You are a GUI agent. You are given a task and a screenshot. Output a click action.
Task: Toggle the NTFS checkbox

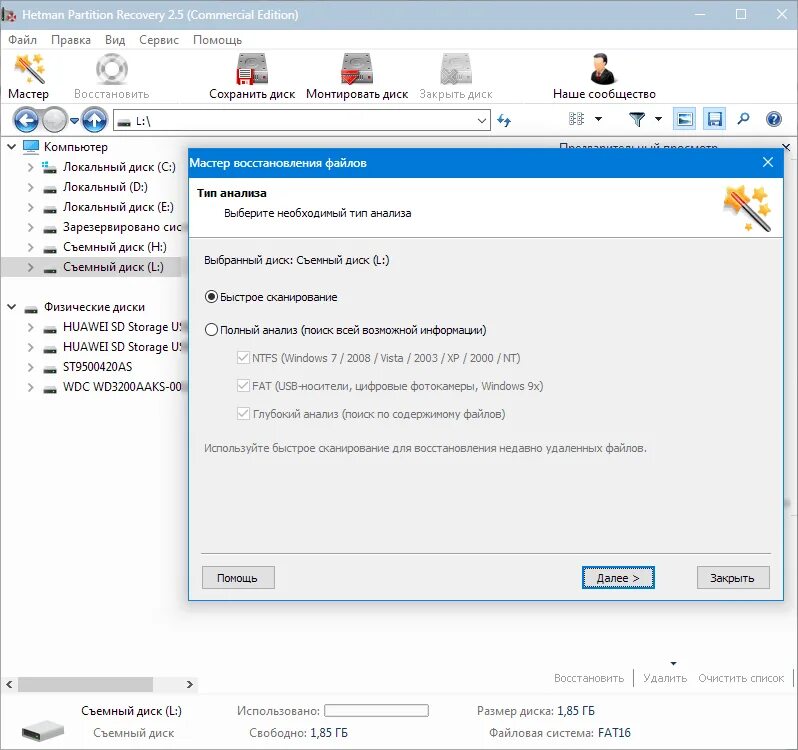pyautogui.click(x=243, y=357)
